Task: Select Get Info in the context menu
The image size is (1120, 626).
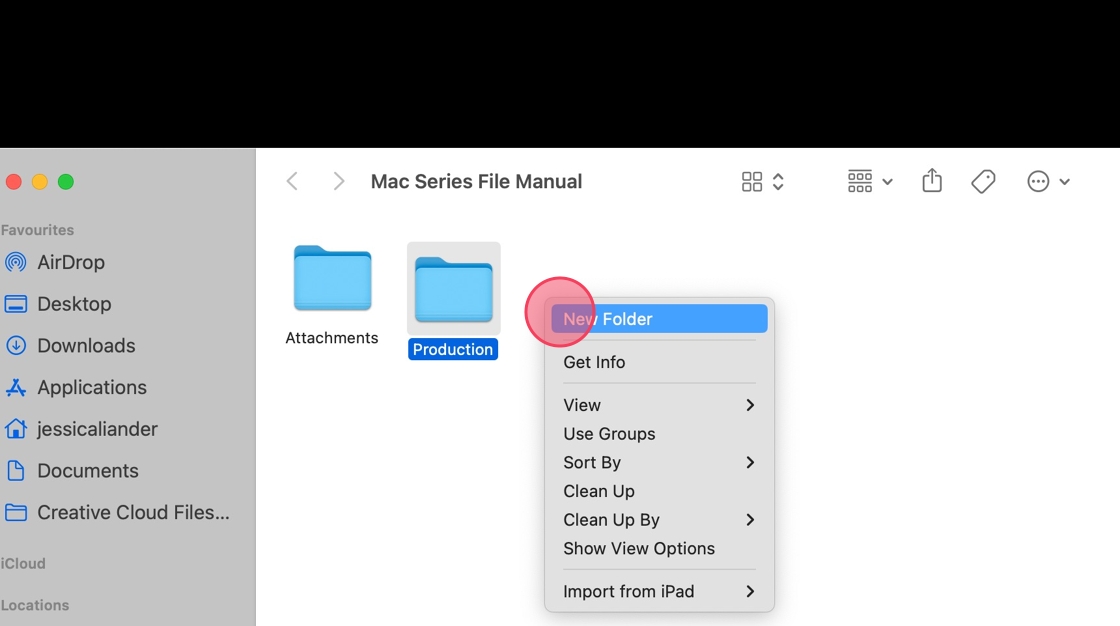Action: click(594, 362)
